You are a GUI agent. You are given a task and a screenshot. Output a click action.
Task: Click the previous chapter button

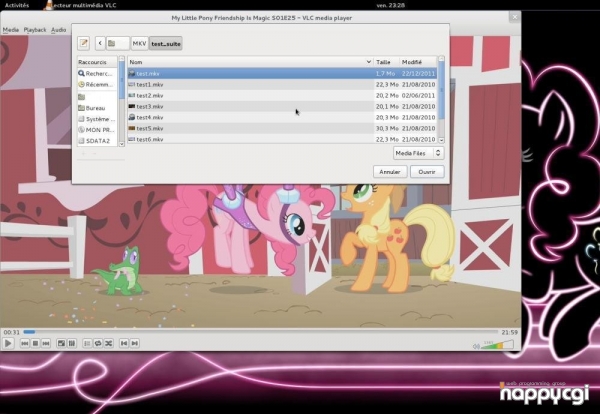[124, 344]
